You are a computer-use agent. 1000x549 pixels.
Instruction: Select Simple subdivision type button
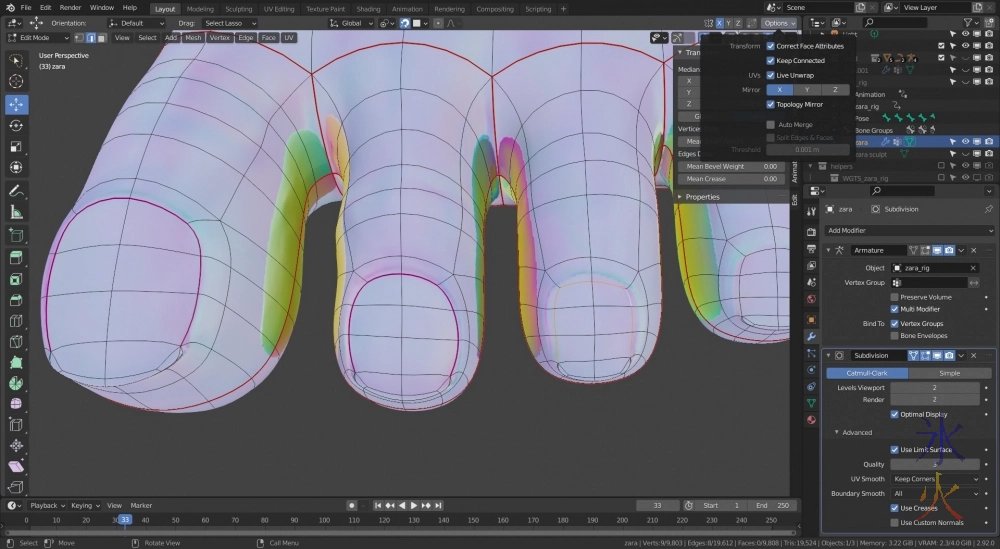949,373
